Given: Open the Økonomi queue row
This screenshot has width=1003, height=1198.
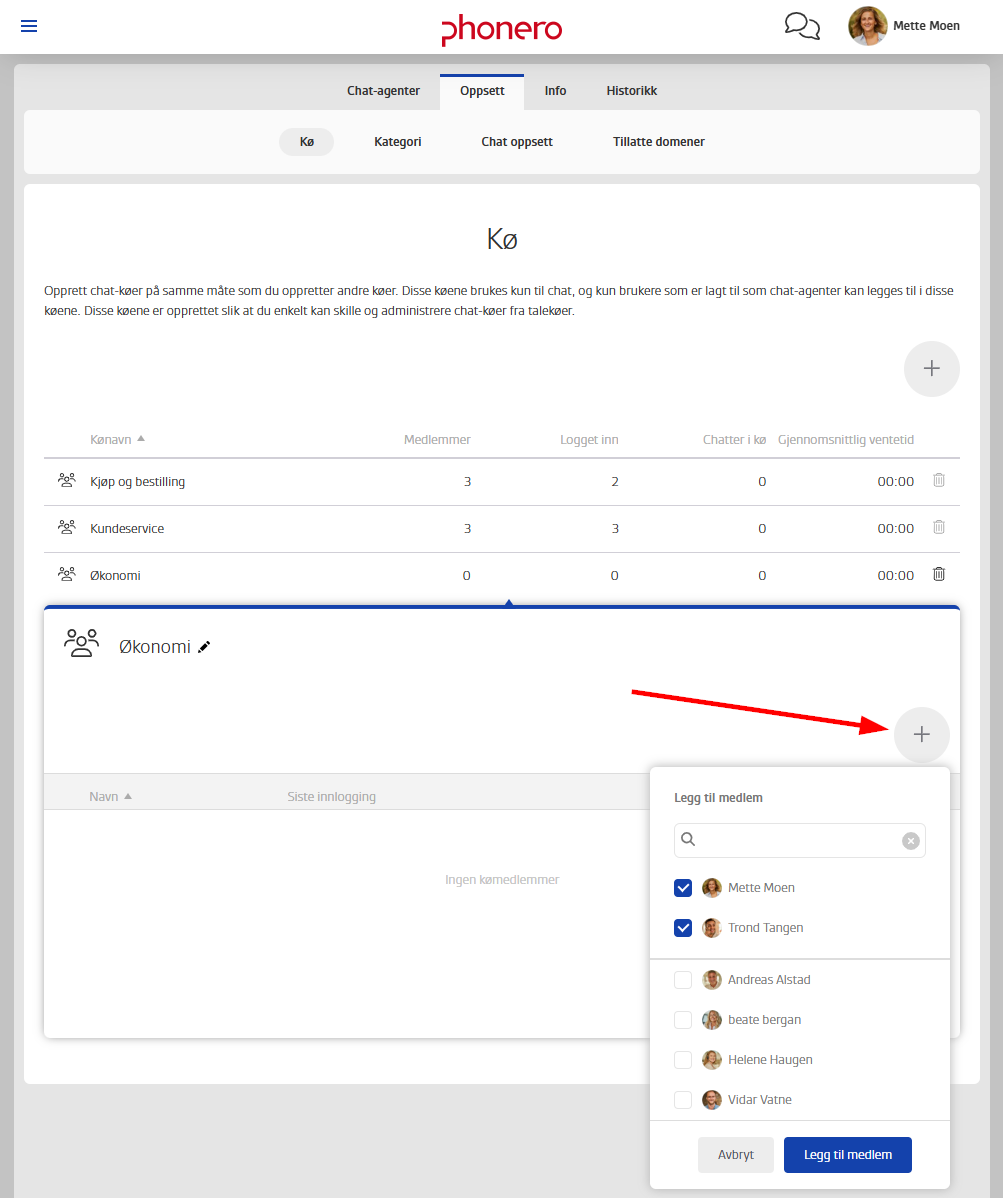Looking at the screenshot, I should tap(502, 575).
